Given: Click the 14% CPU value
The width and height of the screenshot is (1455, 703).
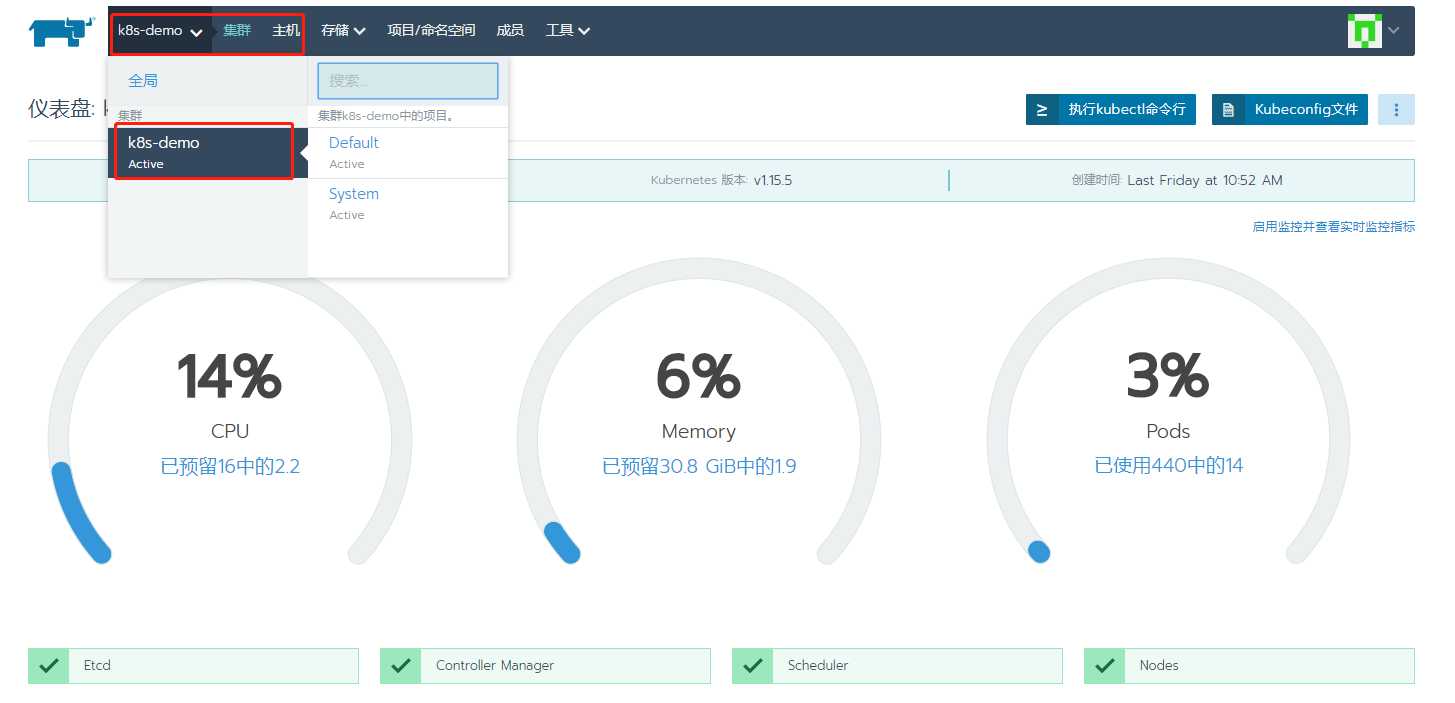Looking at the screenshot, I should (230, 377).
